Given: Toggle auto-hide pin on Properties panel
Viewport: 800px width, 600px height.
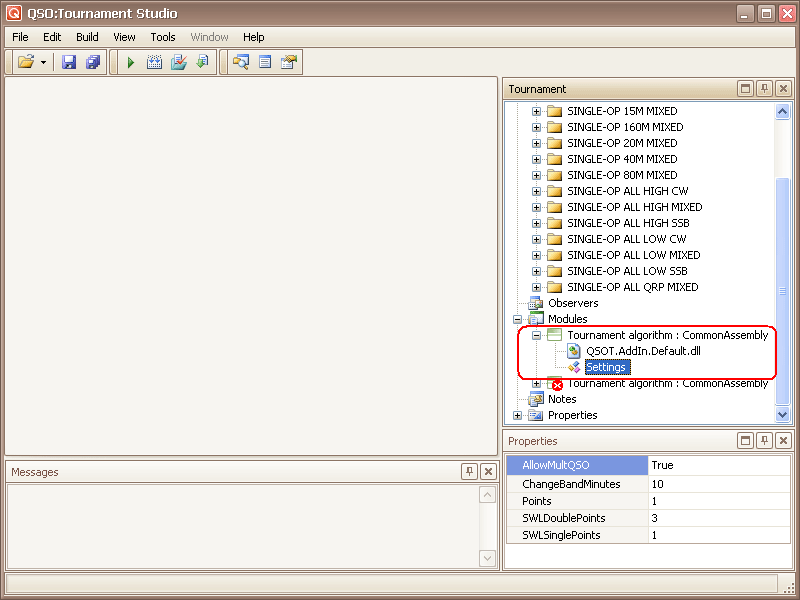Looking at the screenshot, I should click(x=764, y=441).
